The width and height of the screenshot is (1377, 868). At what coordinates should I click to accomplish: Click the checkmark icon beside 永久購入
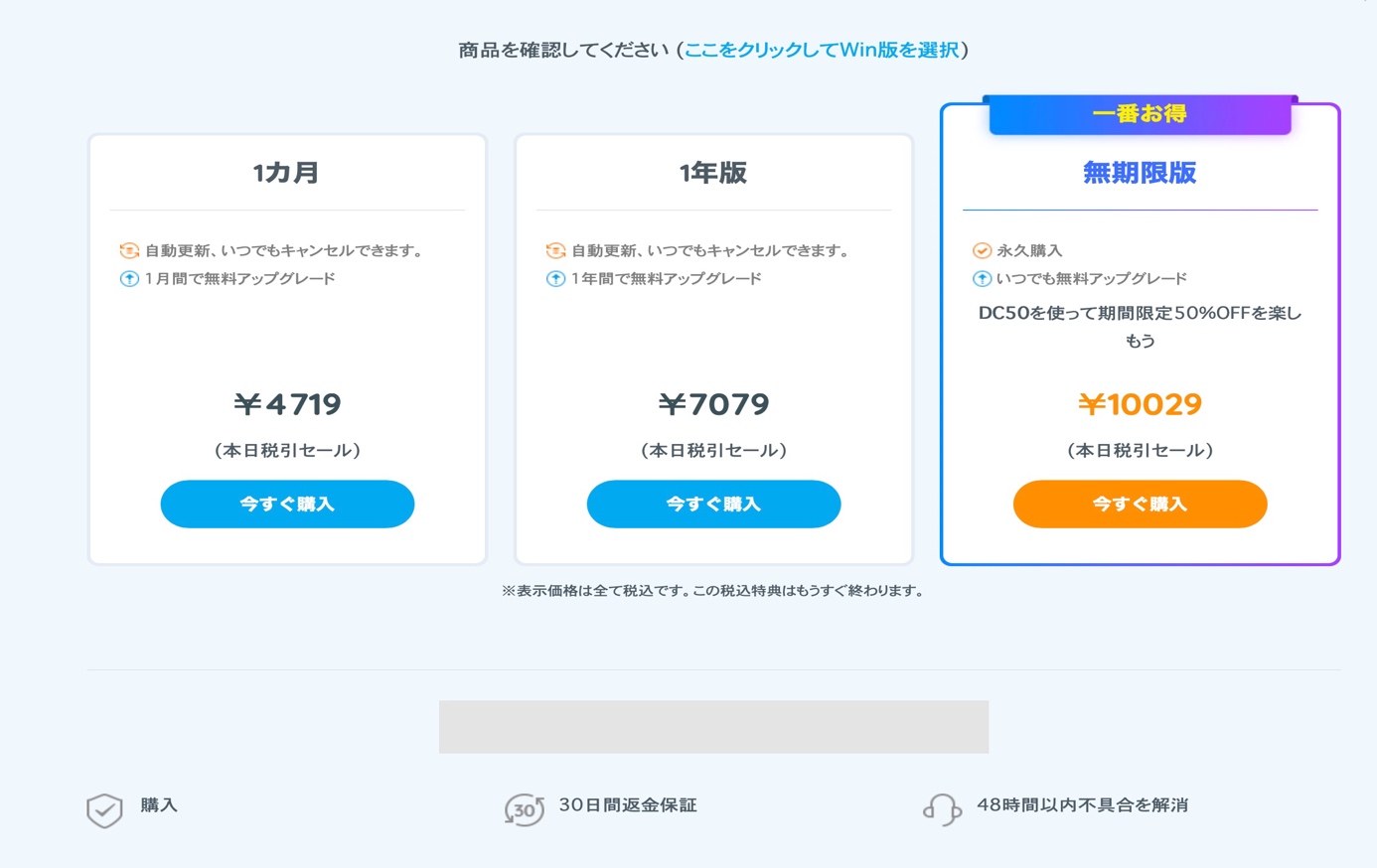pyautogui.click(x=982, y=250)
